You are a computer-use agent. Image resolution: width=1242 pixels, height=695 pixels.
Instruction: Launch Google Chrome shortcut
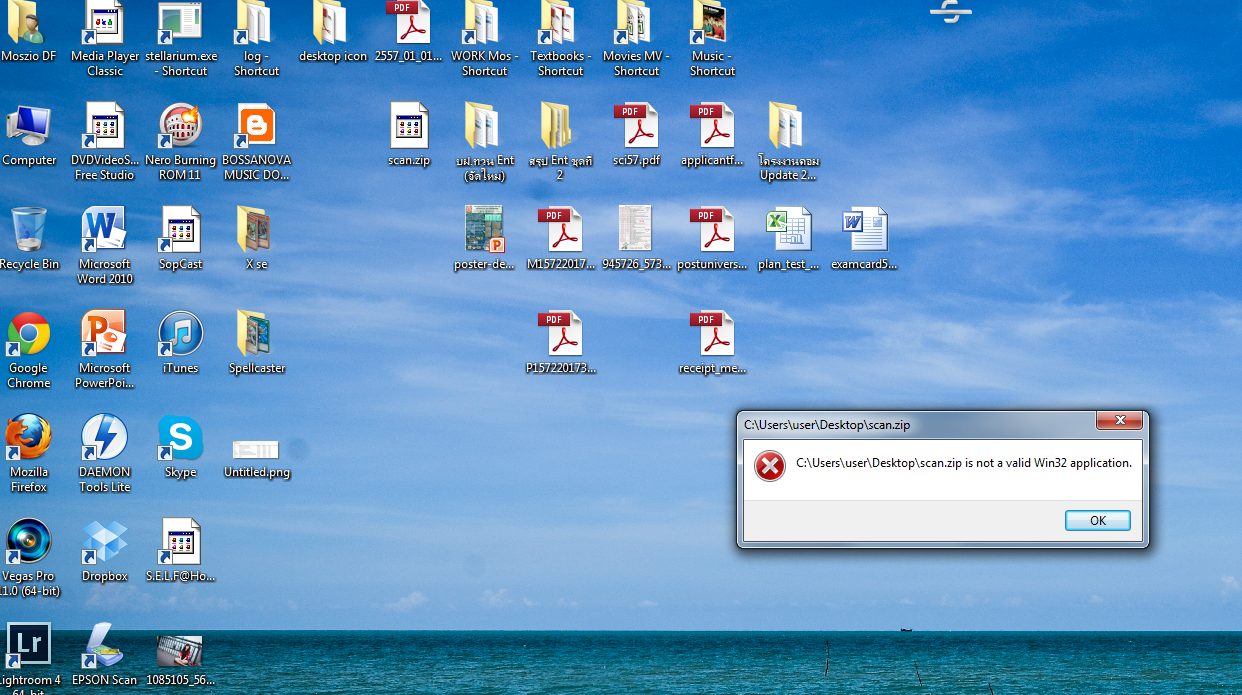click(29, 334)
